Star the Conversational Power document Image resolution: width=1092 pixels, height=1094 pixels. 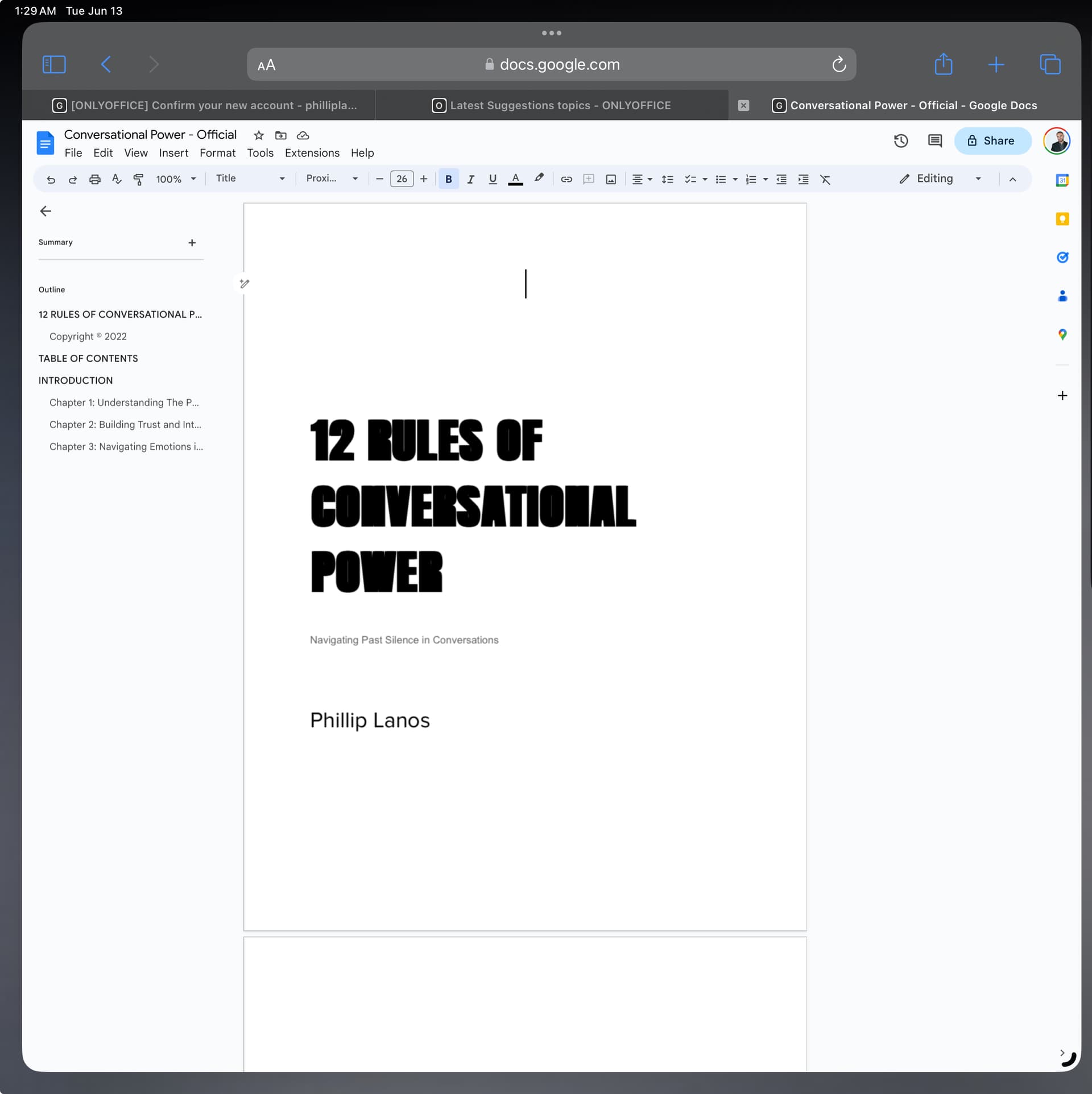tap(259, 135)
